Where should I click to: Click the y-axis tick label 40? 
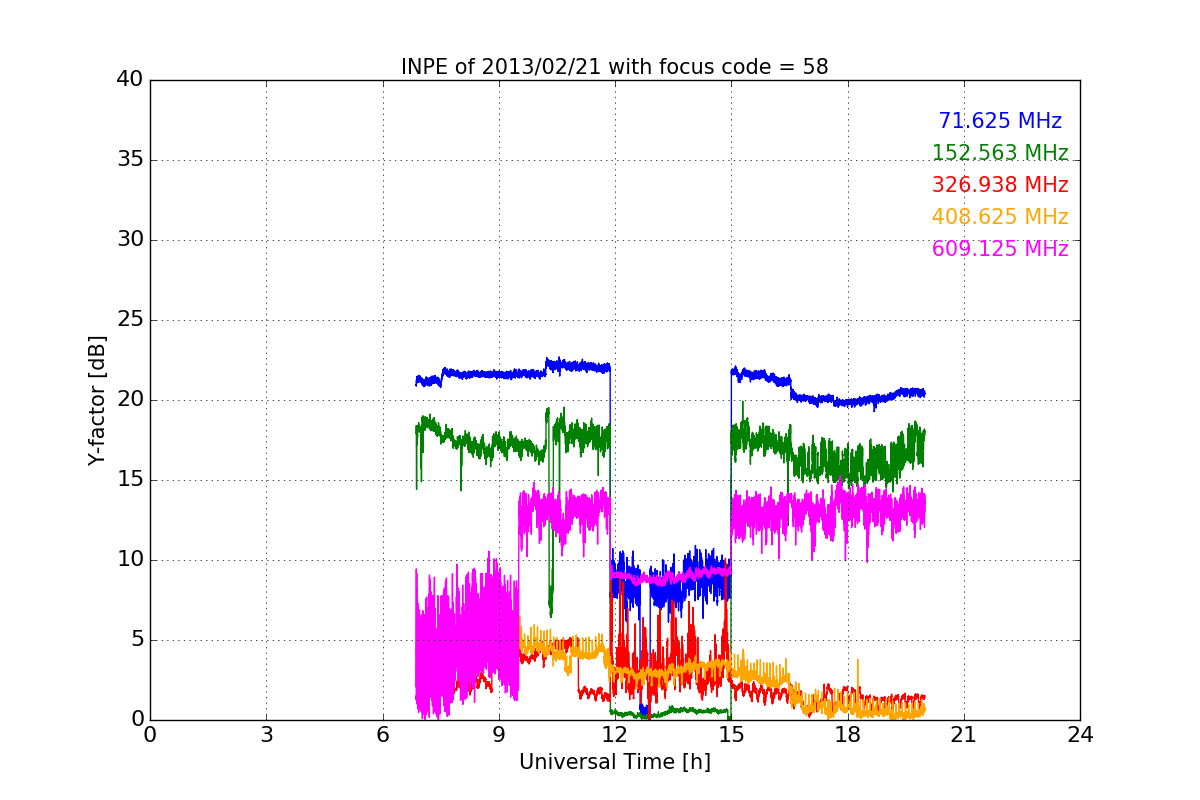point(130,80)
